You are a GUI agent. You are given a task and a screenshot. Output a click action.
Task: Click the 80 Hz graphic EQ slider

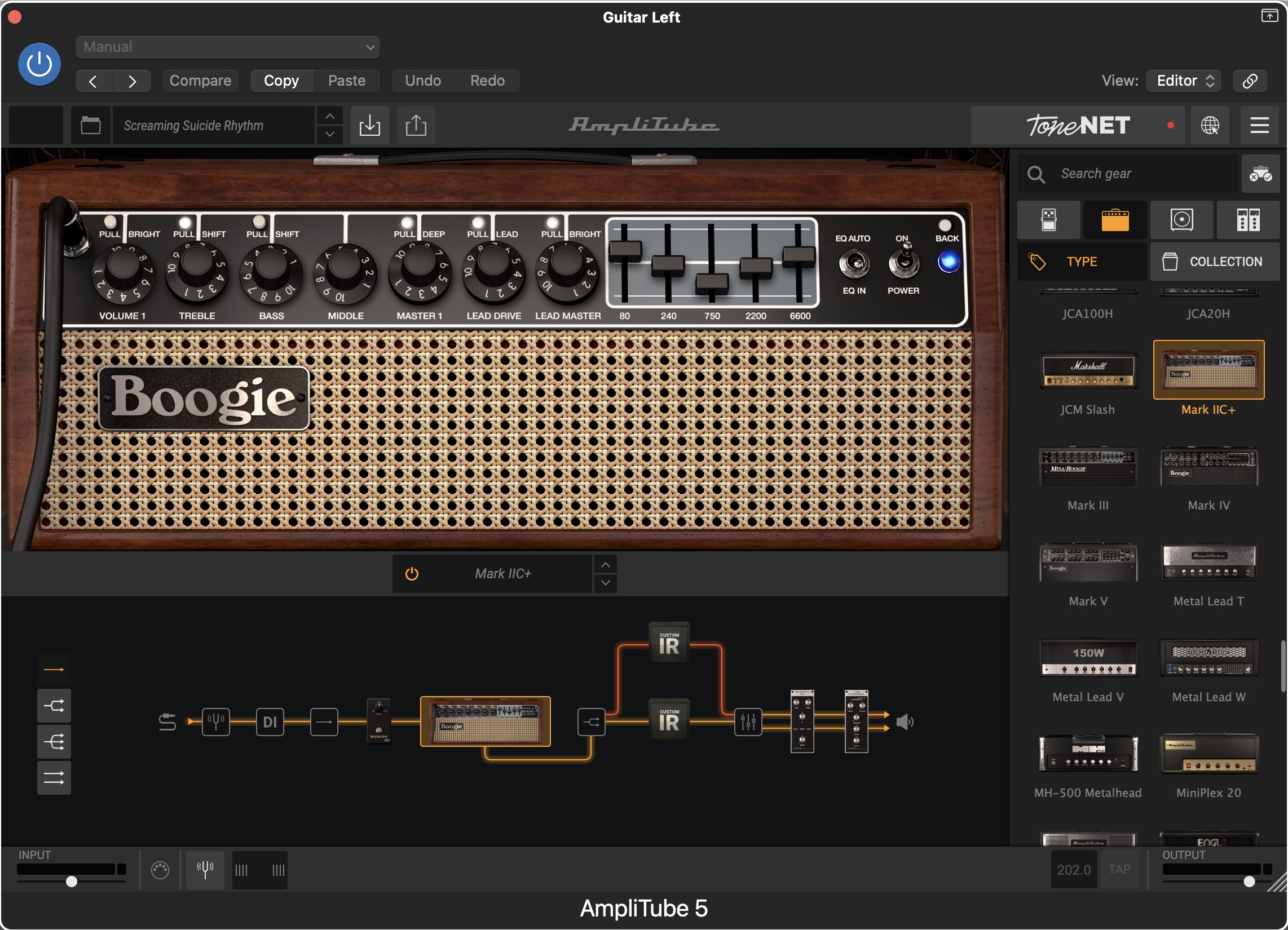[625, 249]
